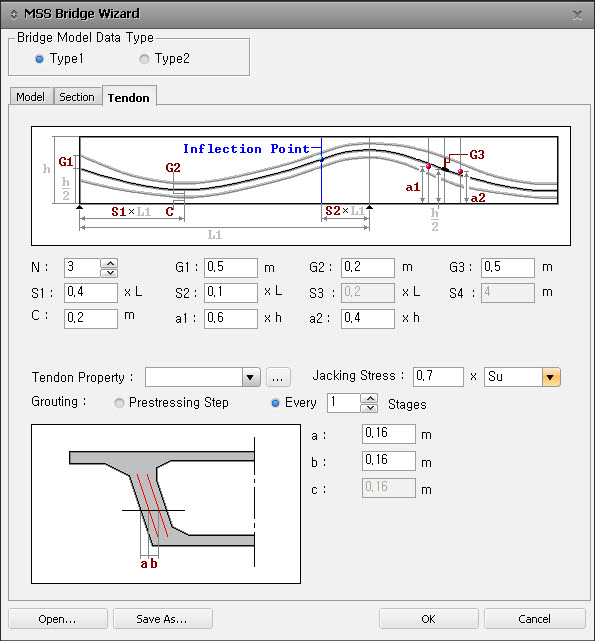The height and width of the screenshot is (641, 595).
Task: Click the disabled S3 input field
Action: tap(368, 293)
